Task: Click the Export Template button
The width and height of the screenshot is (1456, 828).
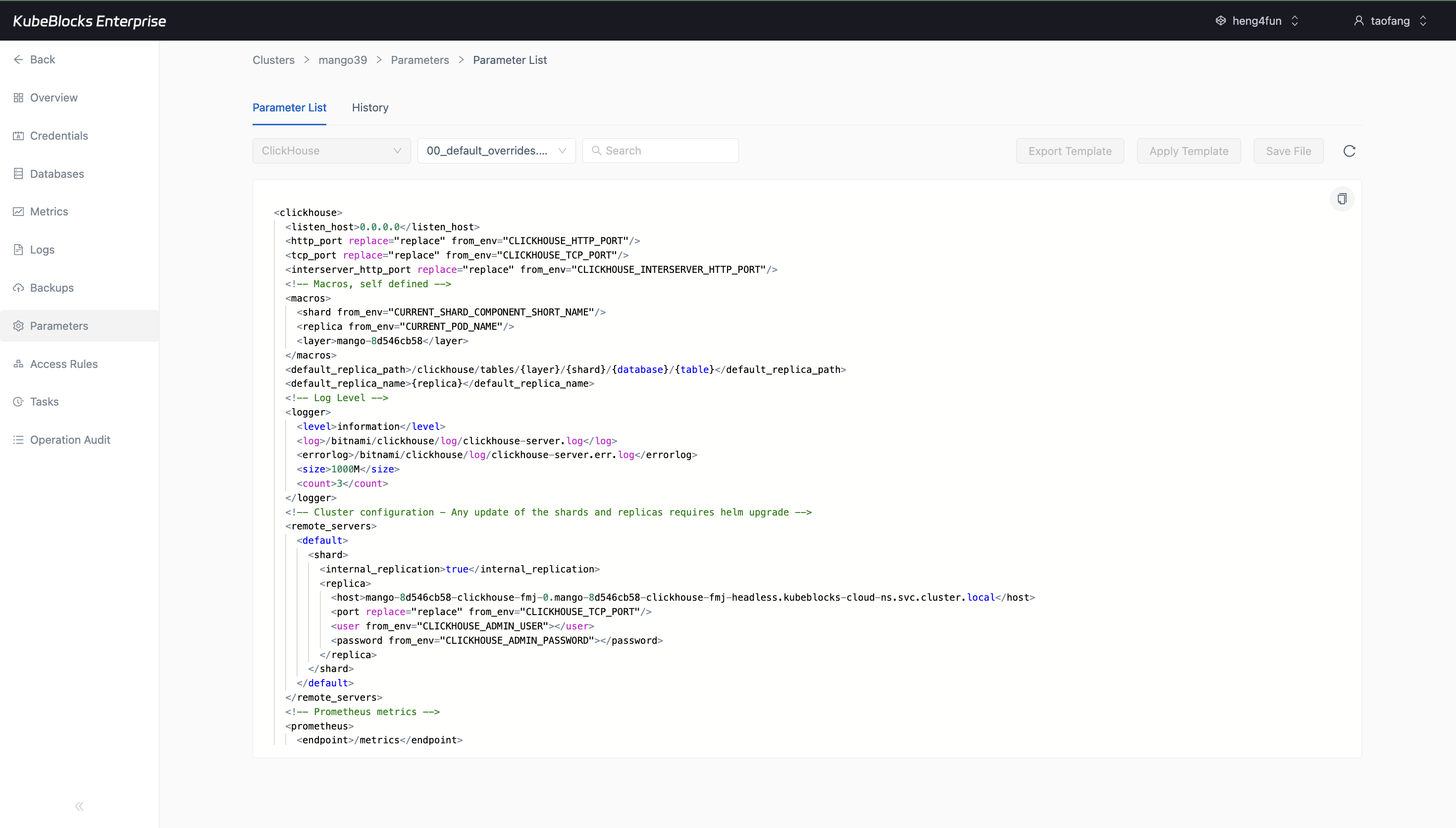Action: click(x=1070, y=151)
